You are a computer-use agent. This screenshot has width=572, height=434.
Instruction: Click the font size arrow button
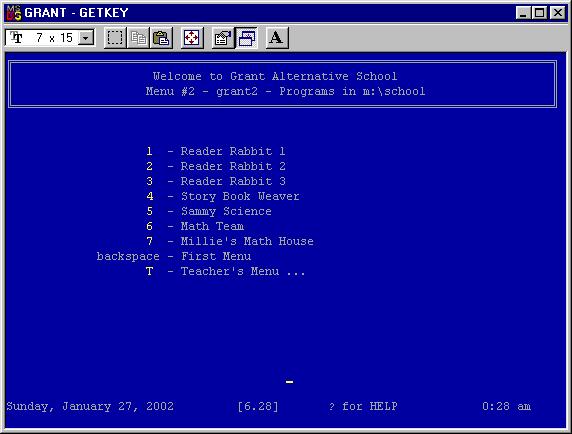click(x=86, y=38)
